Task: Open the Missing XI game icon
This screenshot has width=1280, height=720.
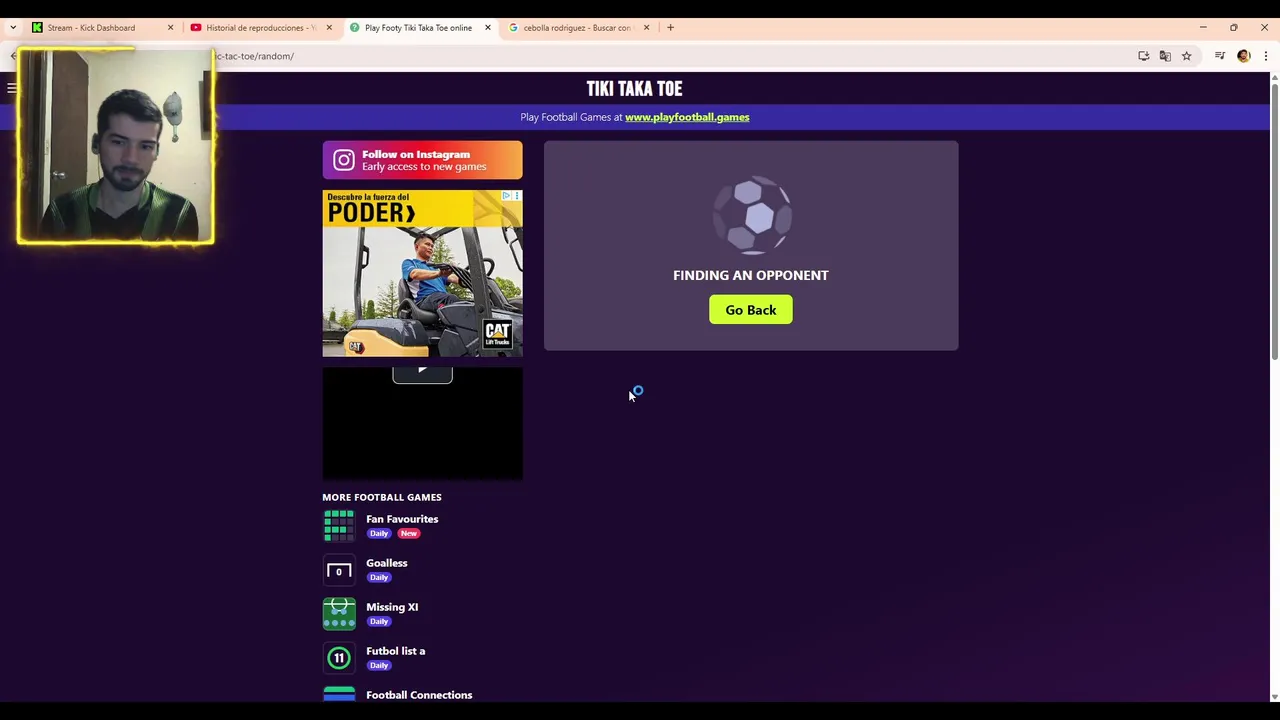Action: click(x=339, y=614)
